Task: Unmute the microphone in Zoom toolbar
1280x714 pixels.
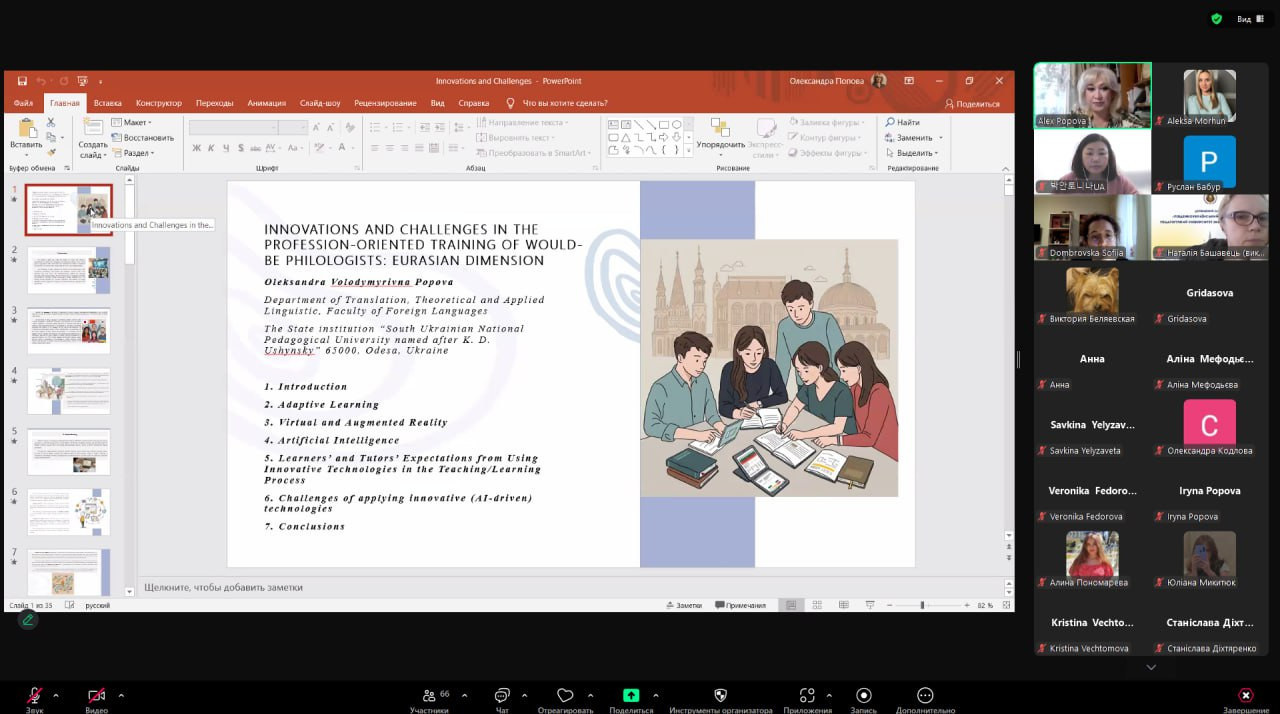Action: [35, 696]
